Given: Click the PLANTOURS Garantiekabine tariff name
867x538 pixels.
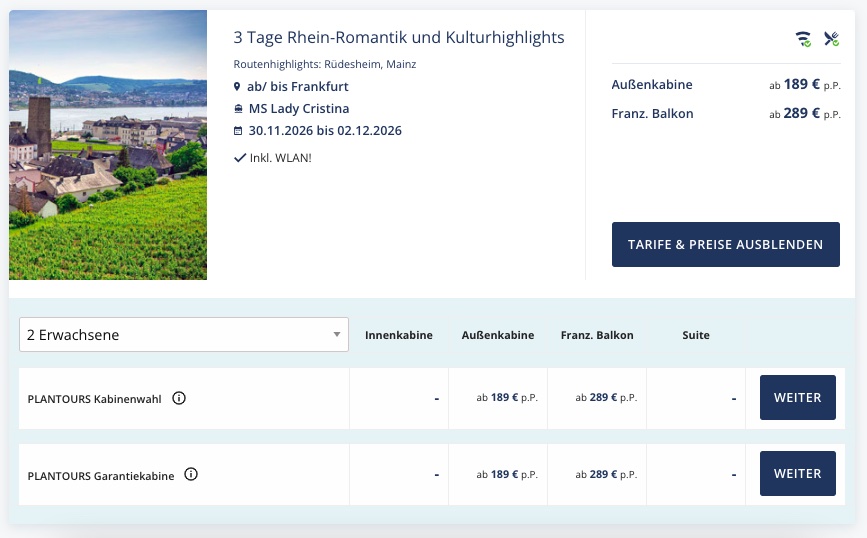Looking at the screenshot, I should [101, 476].
